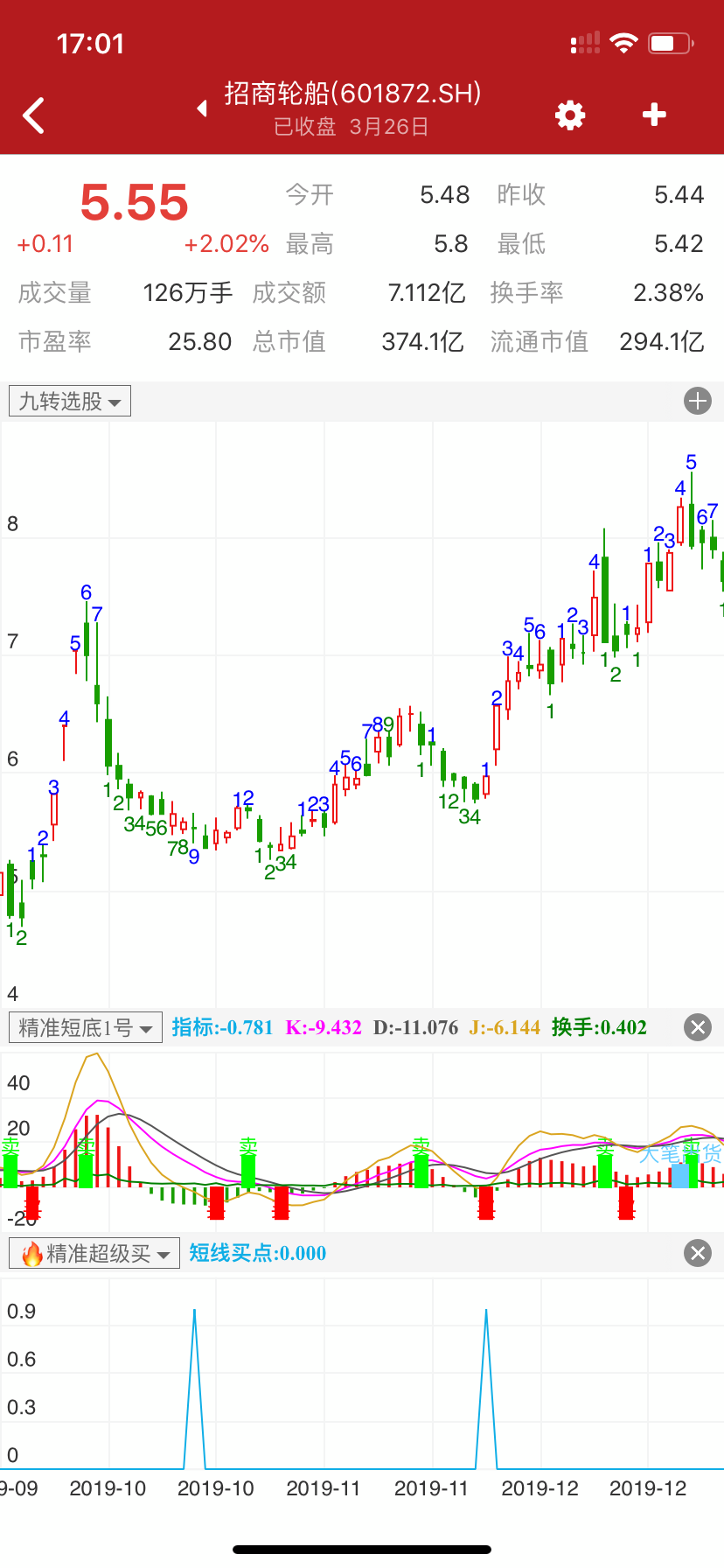Click gray plus circle to add indicator
Viewport: 724px width, 1568px height.
697,402
